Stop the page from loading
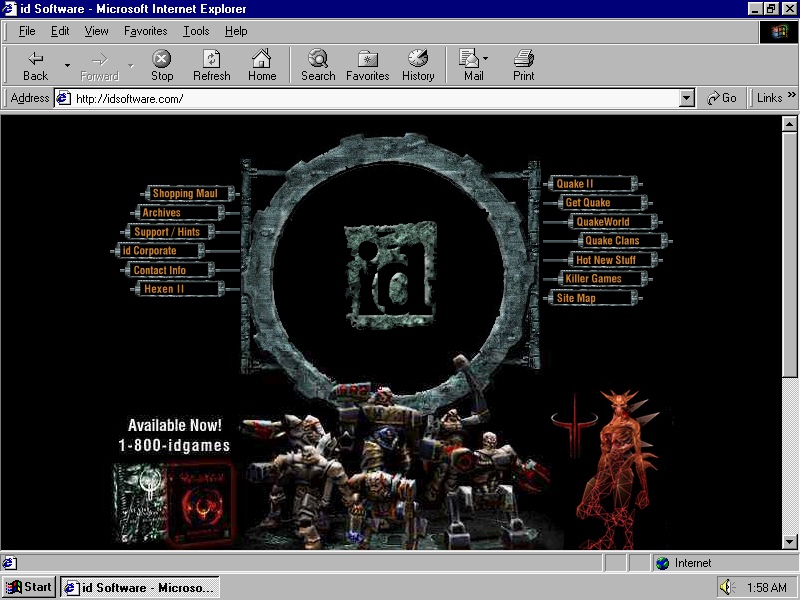Viewport: 800px width, 600px height. pos(162,66)
